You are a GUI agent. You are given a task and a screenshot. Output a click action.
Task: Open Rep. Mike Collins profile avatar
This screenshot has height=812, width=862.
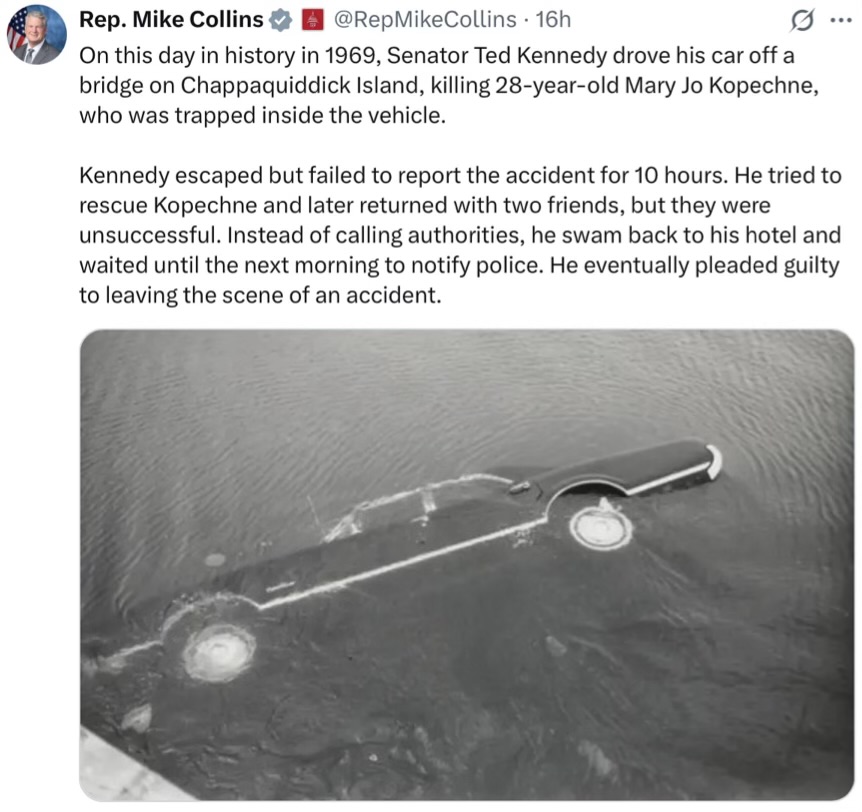pos(36,35)
